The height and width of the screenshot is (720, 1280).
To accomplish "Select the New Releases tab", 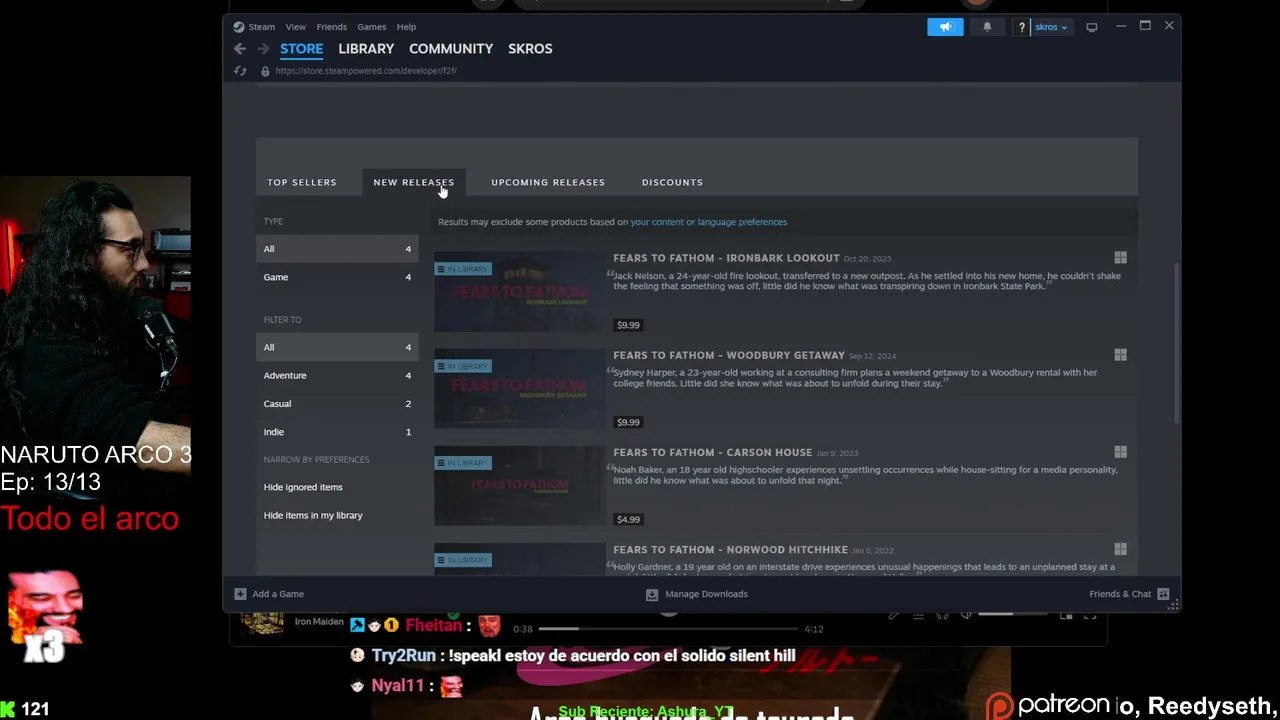I will [413, 182].
